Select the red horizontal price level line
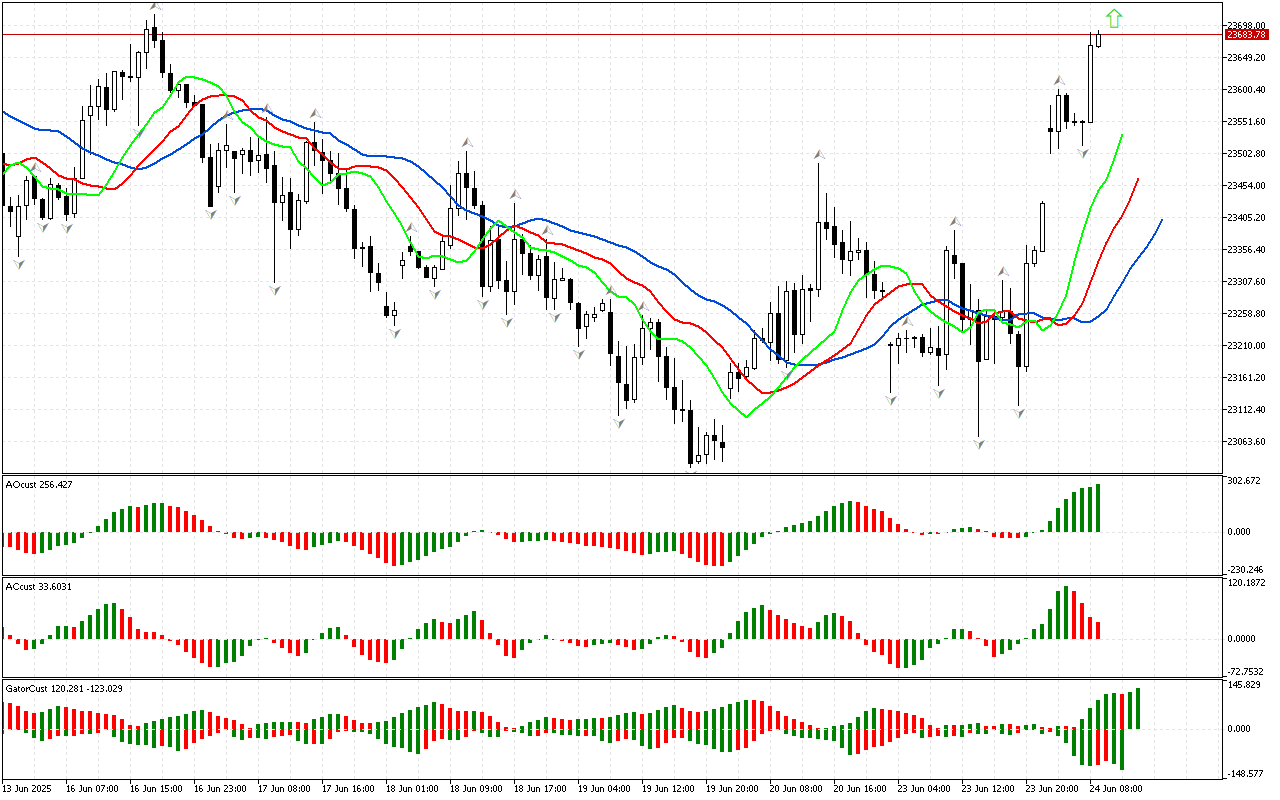This screenshot has height=800, width=1280. coord(600,34)
